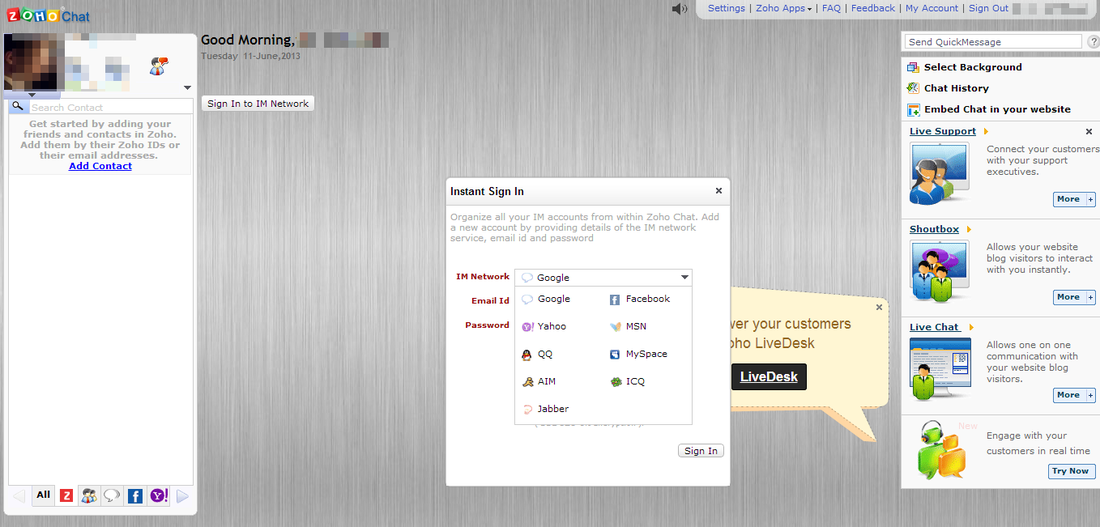Screen dimensions: 1100x527
Task: Expand Live Support More button
Action: [x=1074, y=199]
